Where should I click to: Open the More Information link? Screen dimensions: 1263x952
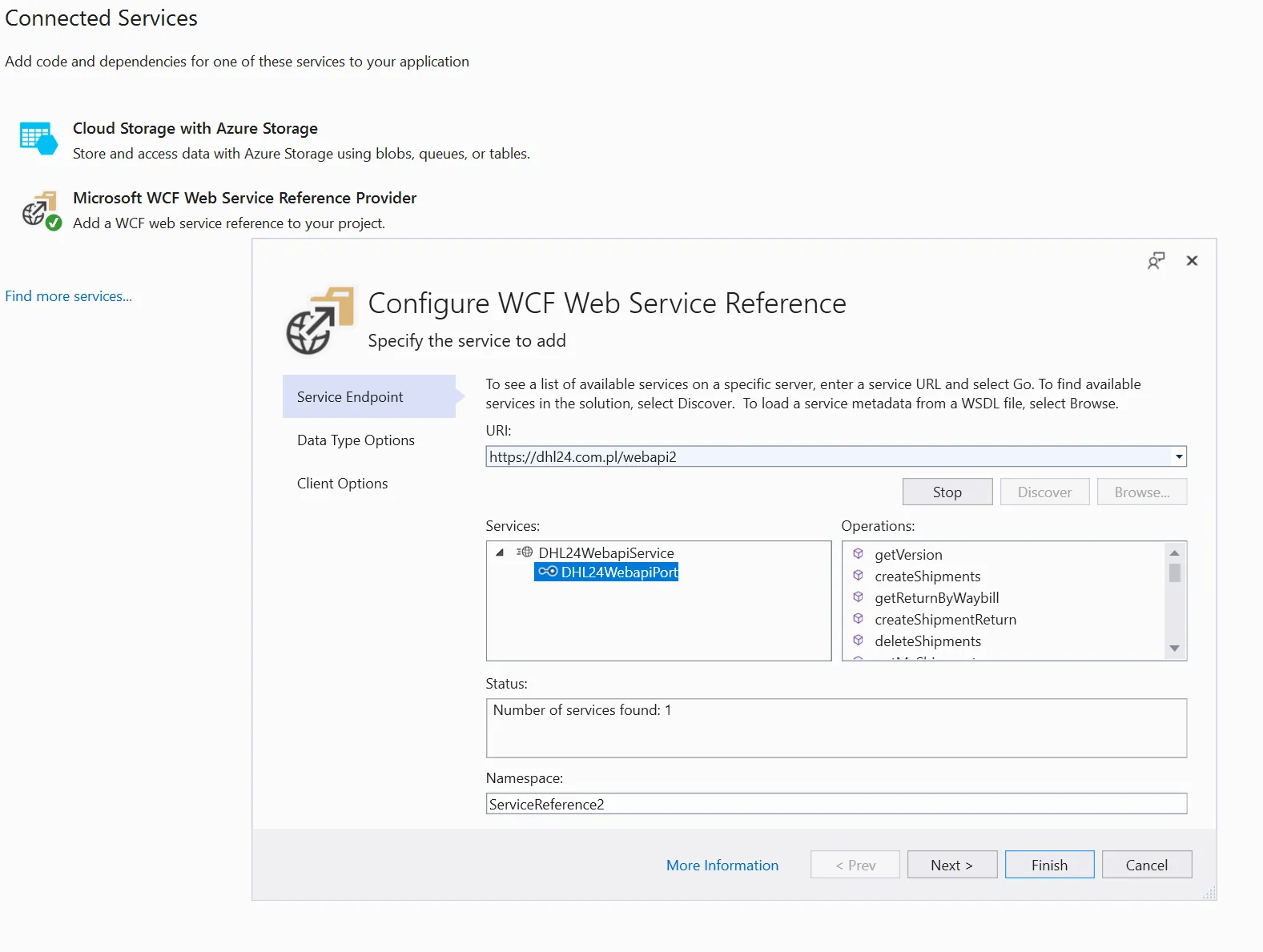(x=722, y=866)
